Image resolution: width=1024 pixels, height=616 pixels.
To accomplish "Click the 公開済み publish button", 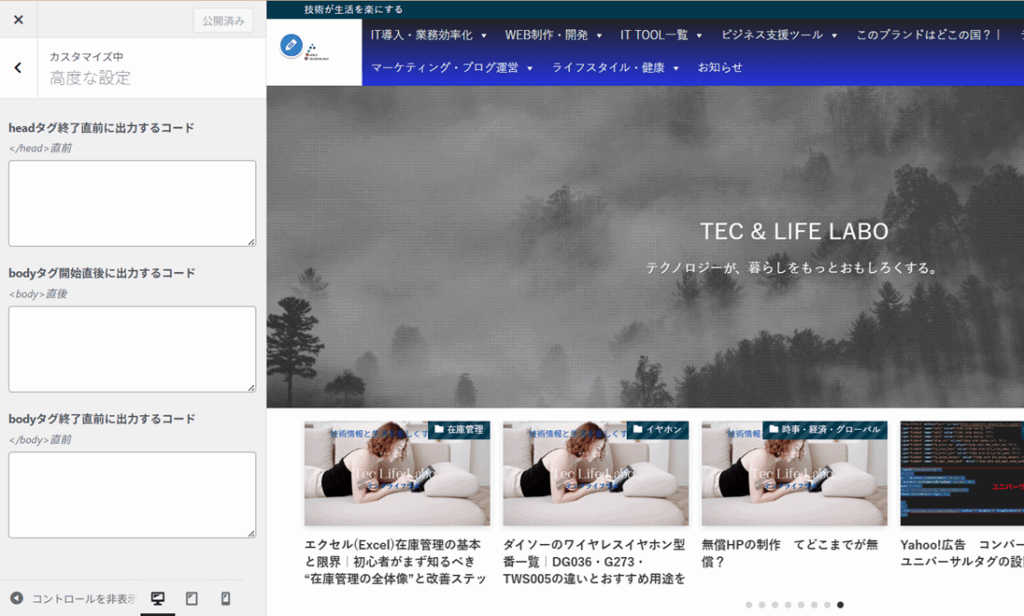I will (x=223, y=20).
